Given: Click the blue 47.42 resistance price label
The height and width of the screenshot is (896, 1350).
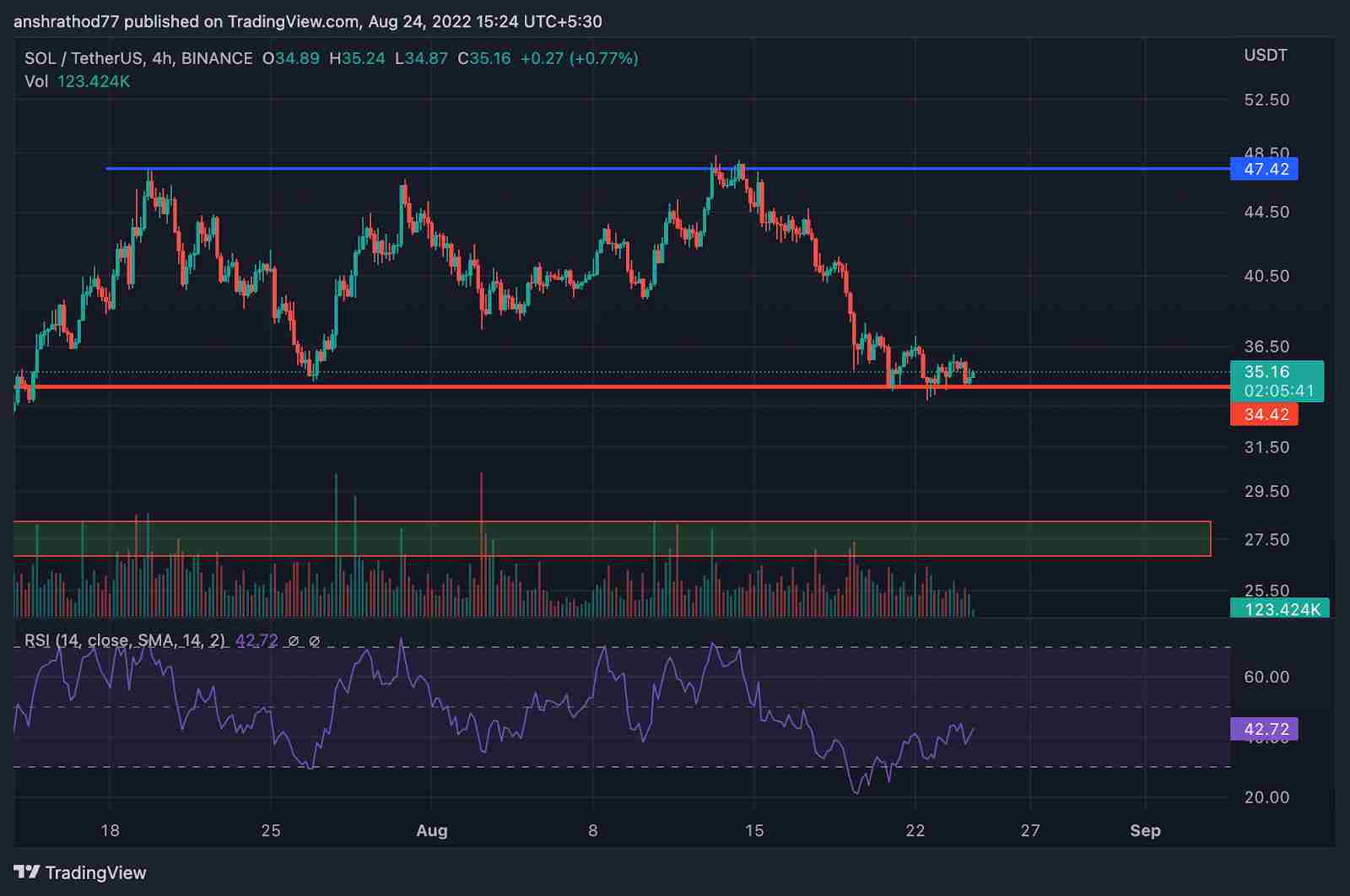Looking at the screenshot, I should [x=1265, y=169].
